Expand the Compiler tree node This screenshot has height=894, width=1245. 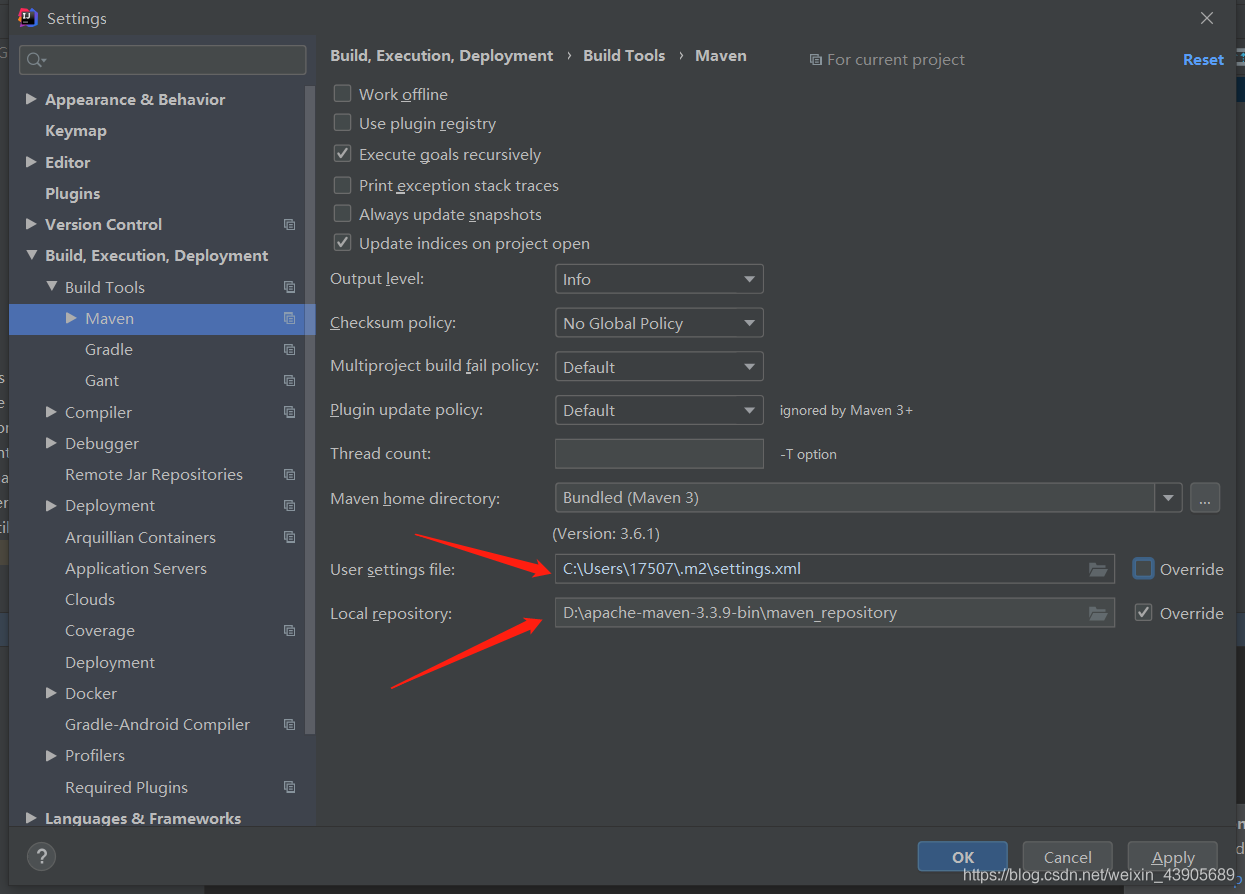51,412
